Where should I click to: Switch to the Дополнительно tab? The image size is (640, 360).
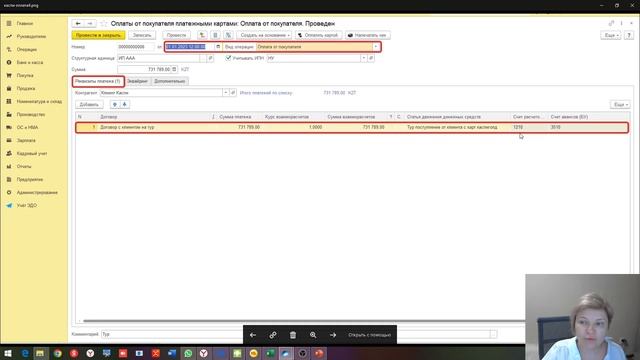[170, 81]
